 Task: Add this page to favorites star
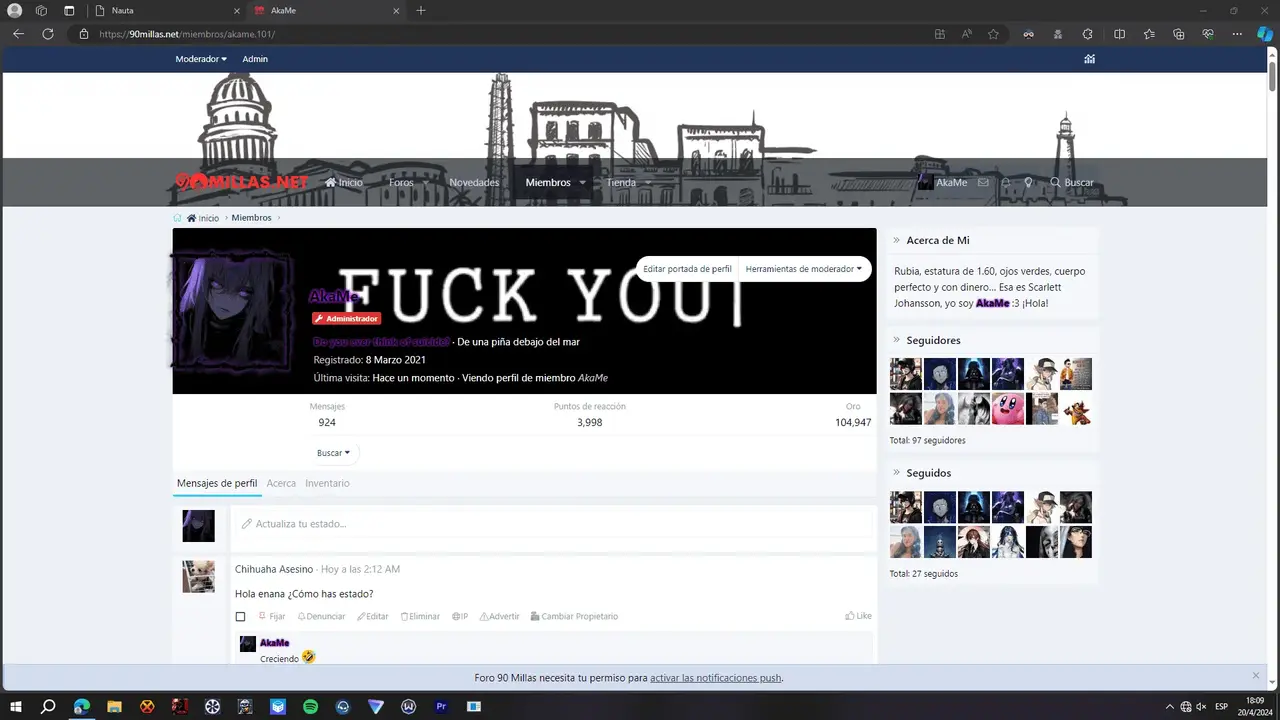pyautogui.click(x=993, y=34)
